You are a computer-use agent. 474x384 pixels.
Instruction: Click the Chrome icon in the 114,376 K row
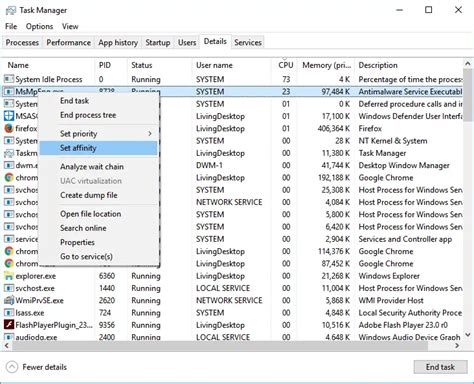click(x=9, y=251)
